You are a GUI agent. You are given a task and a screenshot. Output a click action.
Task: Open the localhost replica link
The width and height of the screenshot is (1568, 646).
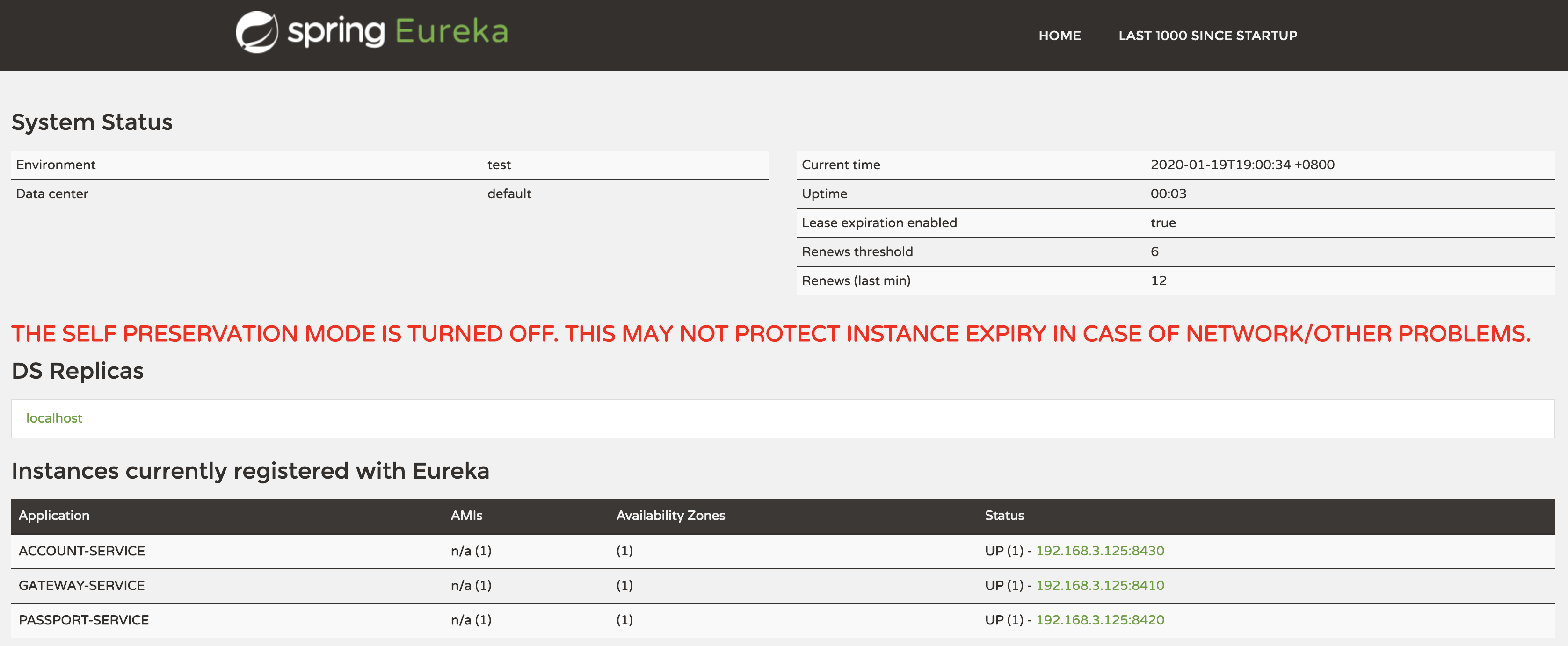point(54,418)
